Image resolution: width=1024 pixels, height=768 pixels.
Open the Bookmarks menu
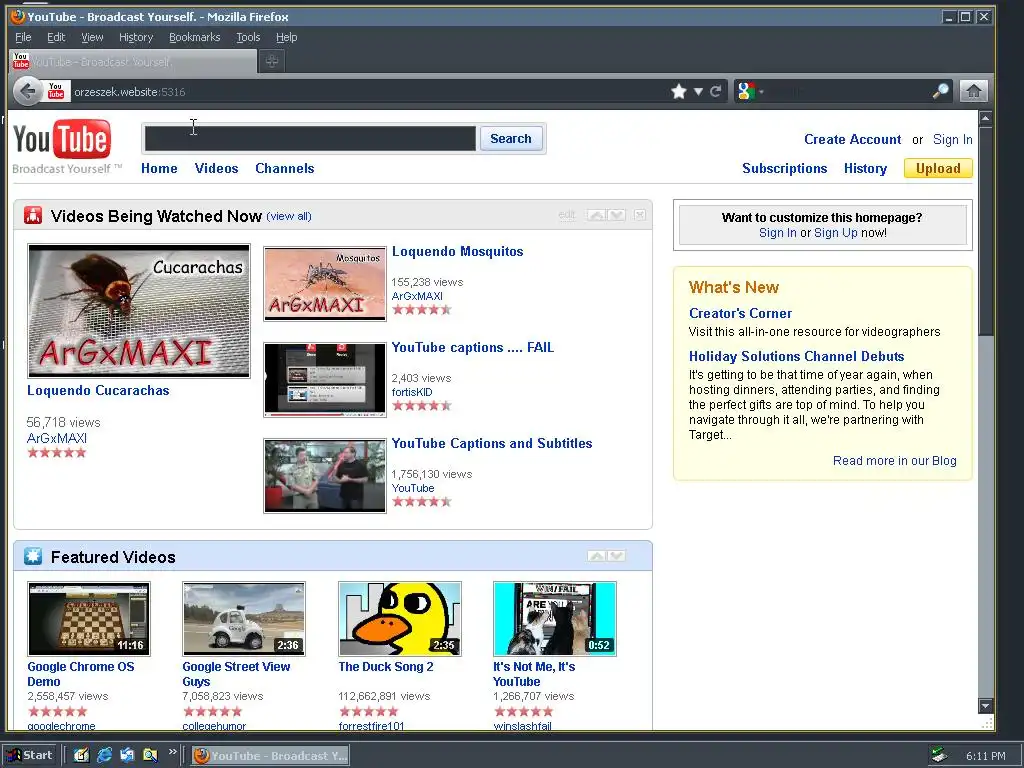click(195, 37)
